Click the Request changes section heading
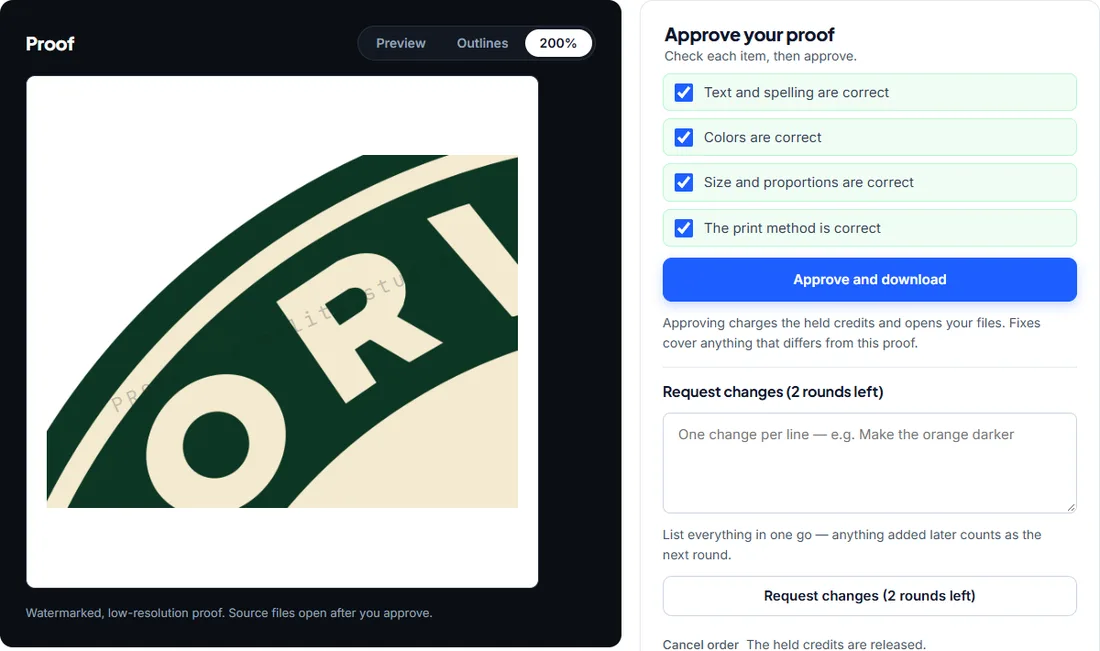 [x=772, y=392]
